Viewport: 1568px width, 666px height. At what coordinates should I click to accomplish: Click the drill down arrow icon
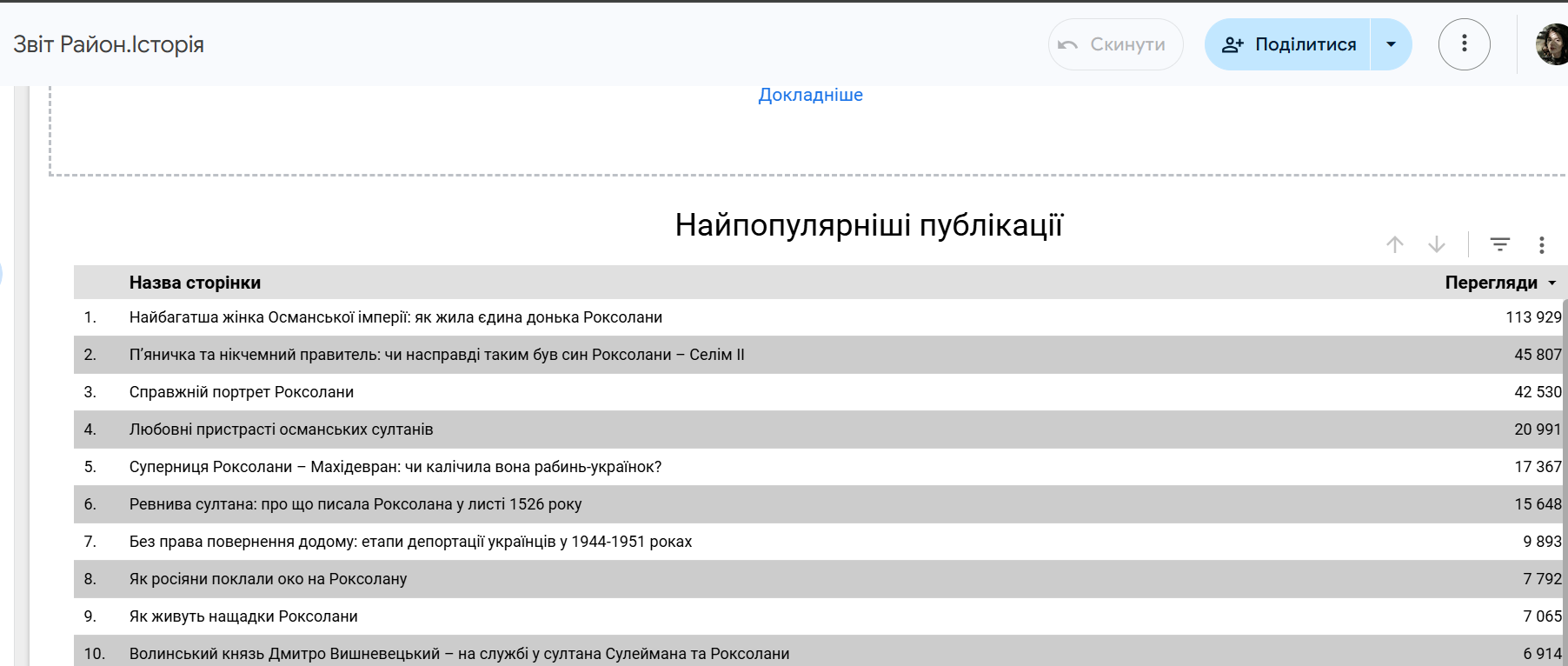tap(1437, 245)
